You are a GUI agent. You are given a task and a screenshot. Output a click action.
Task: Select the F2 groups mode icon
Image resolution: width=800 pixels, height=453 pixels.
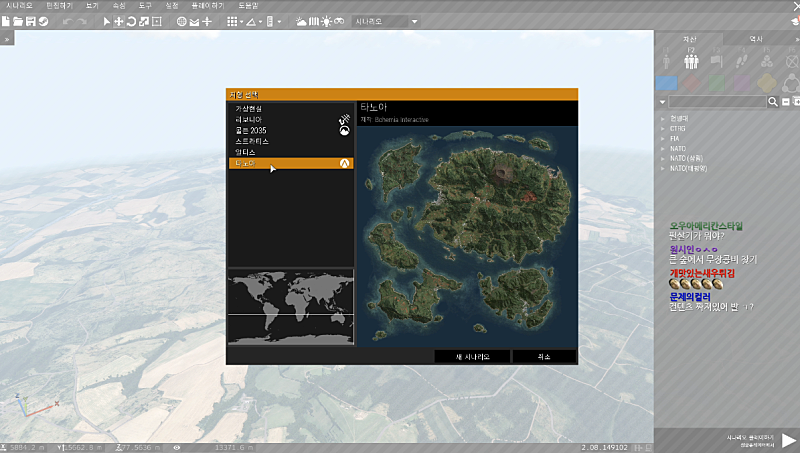coord(691,61)
